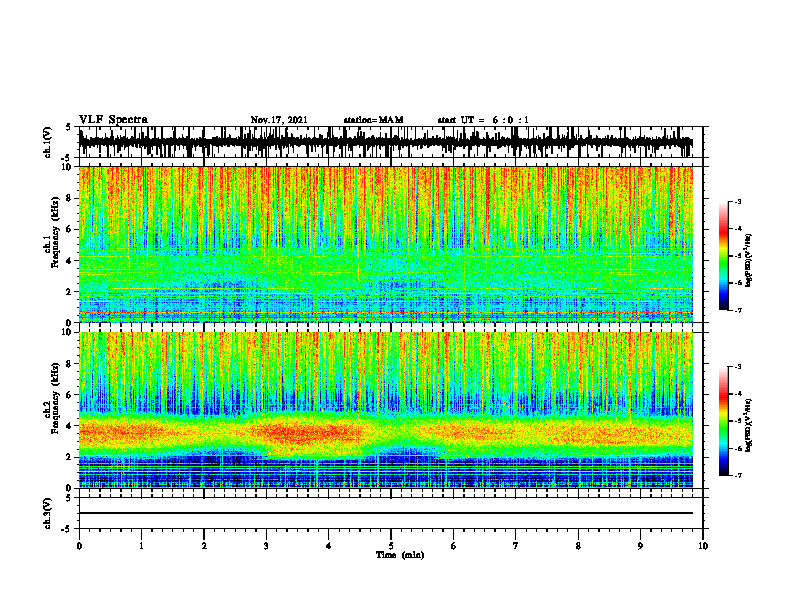Click time axis tick label "4"
This screenshot has width=792, height=612.
coord(329,546)
